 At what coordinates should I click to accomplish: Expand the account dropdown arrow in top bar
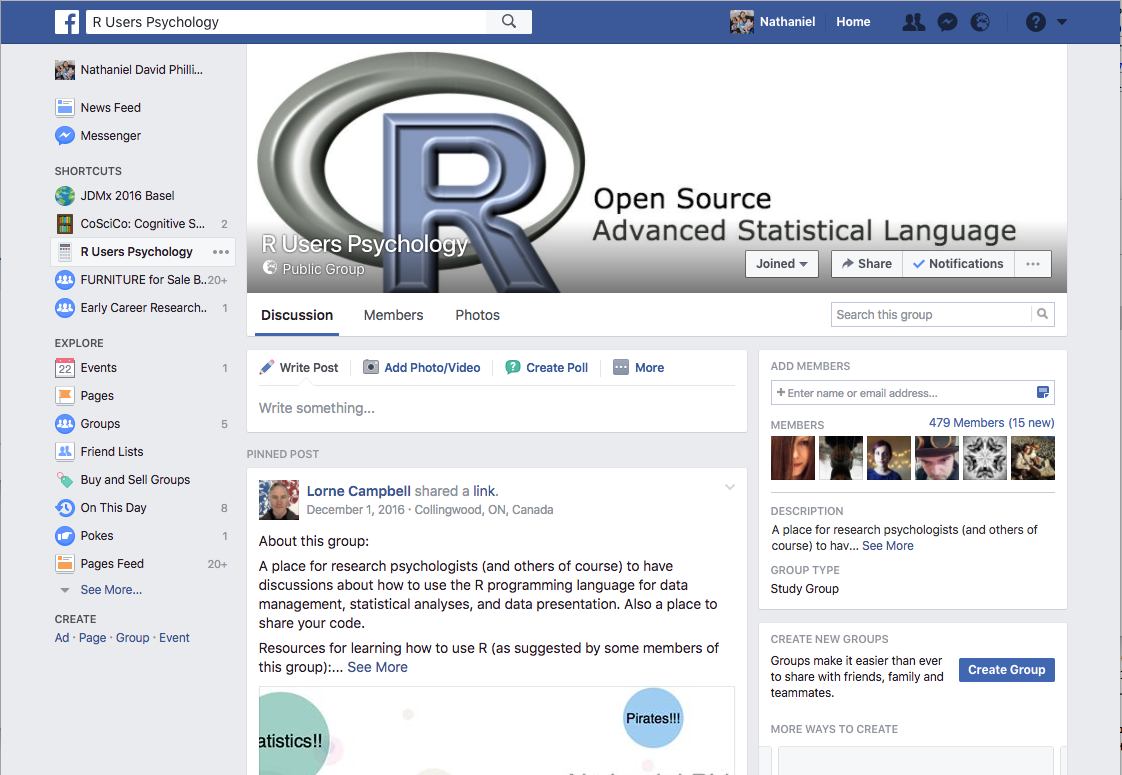coord(1062,22)
